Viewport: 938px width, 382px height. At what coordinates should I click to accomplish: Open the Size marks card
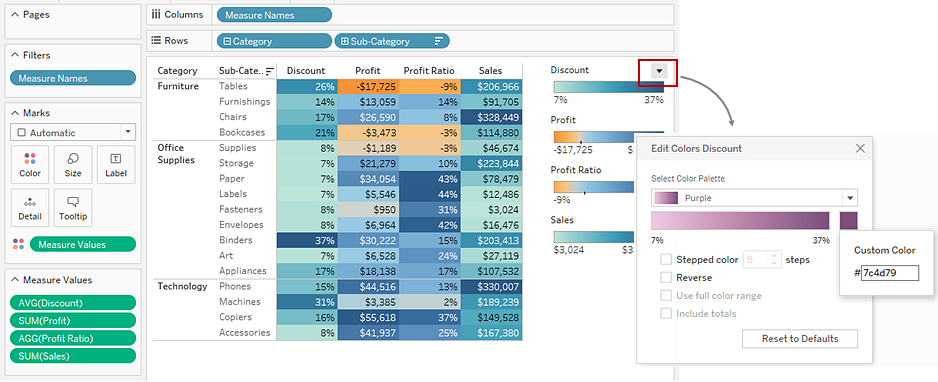pos(73,164)
